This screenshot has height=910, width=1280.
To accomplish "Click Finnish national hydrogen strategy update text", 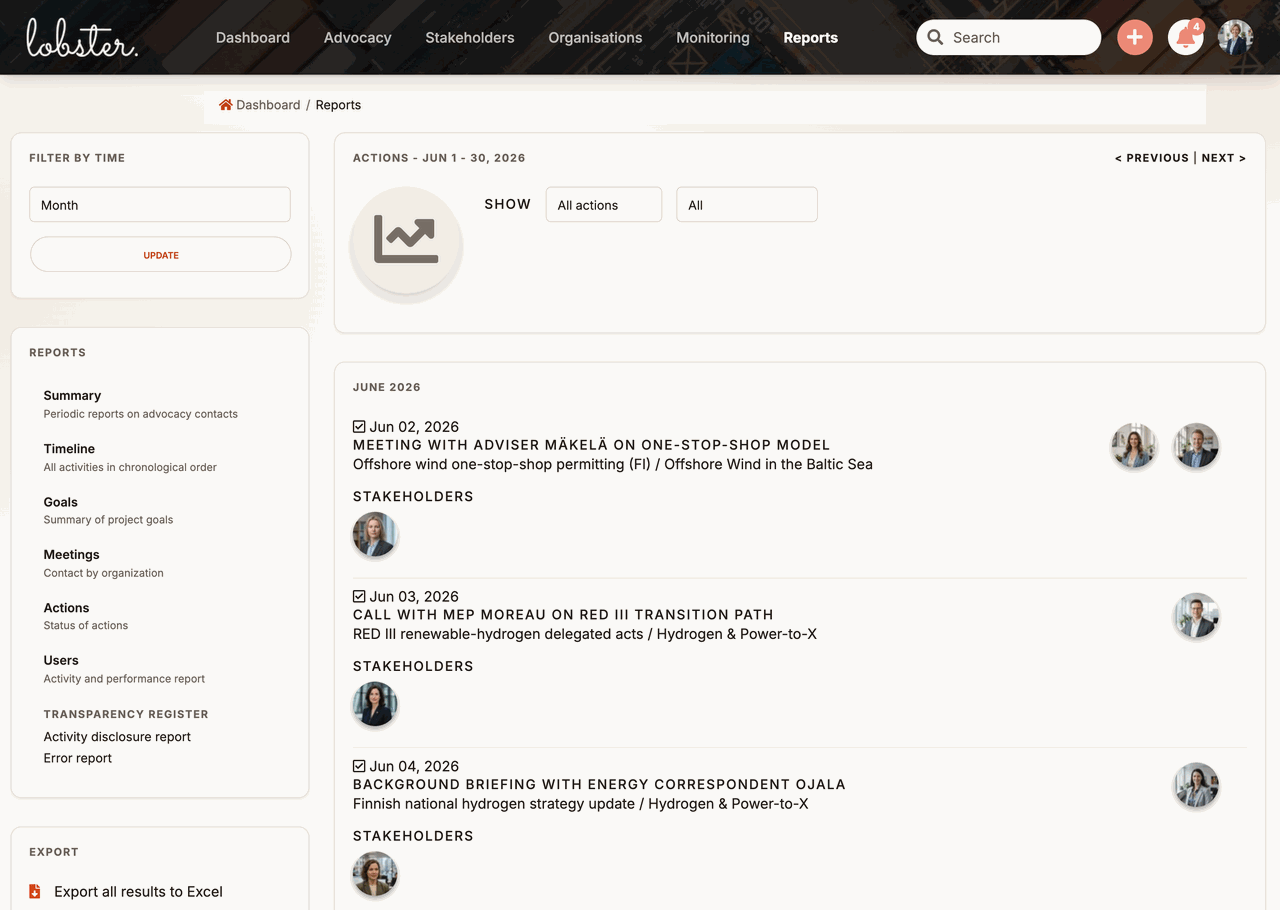I will pyautogui.click(x=494, y=804).
